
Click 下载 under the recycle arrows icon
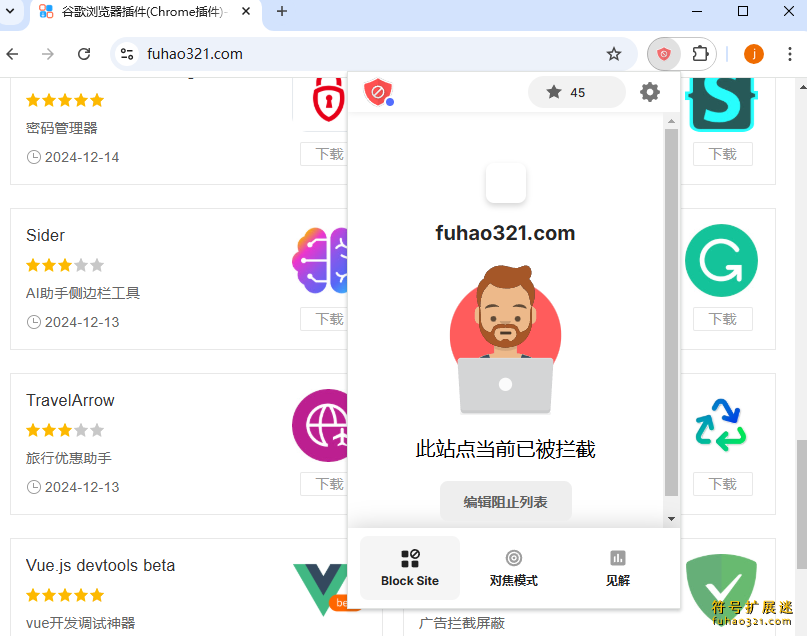click(x=723, y=484)
